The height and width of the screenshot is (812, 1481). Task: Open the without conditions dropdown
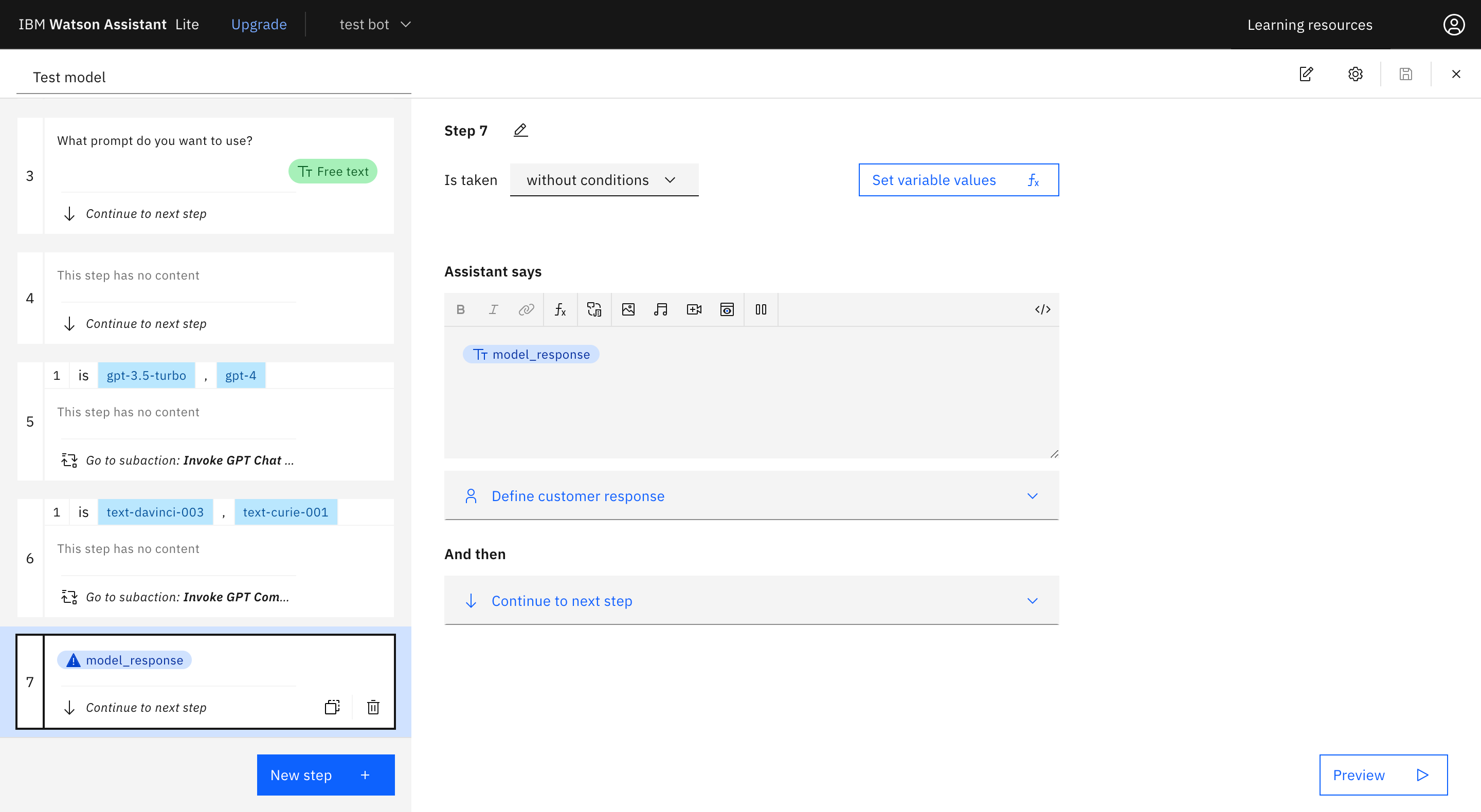[604, 180]
